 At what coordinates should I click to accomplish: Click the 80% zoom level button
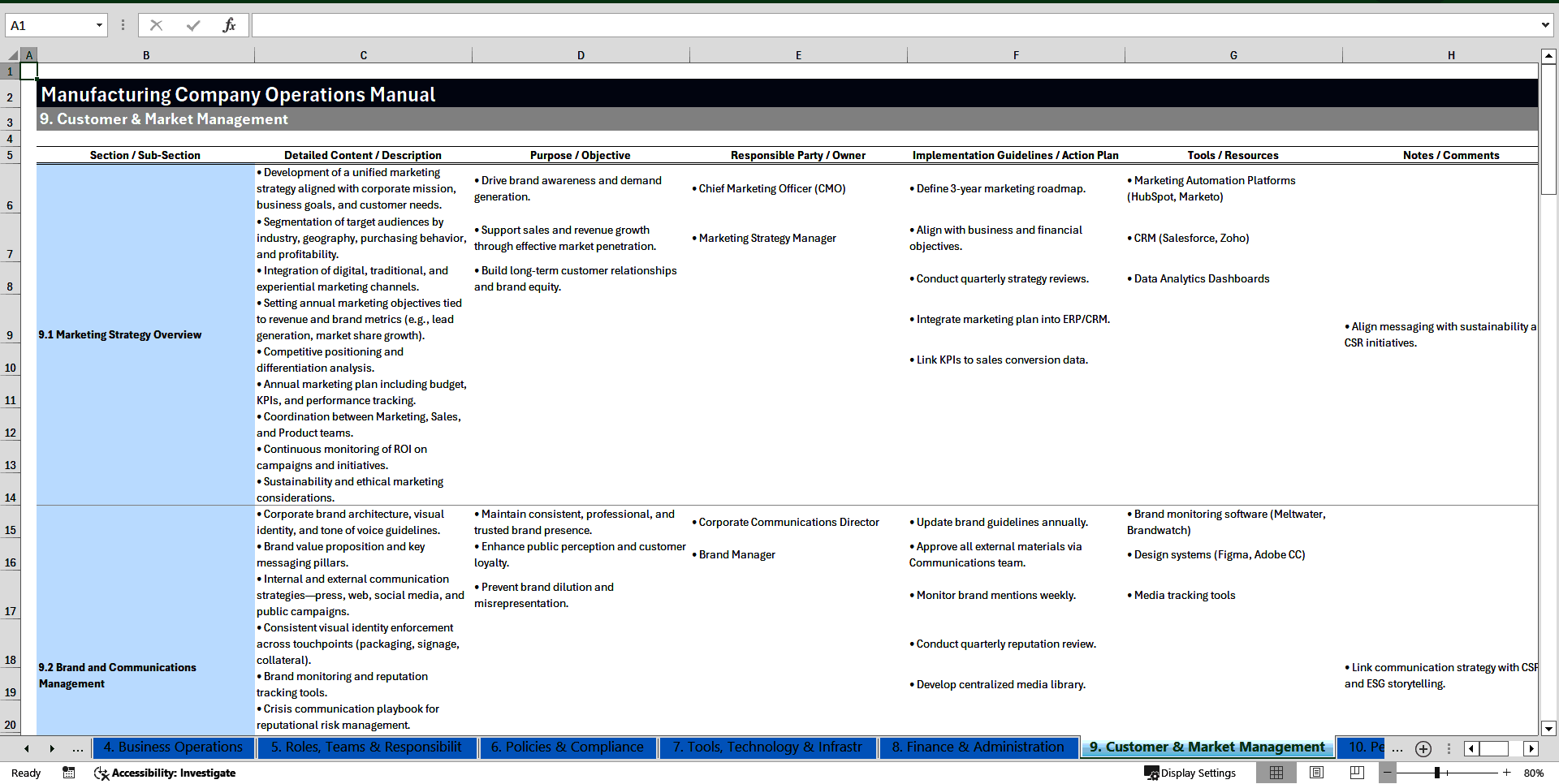click(x=1534, y=773)
